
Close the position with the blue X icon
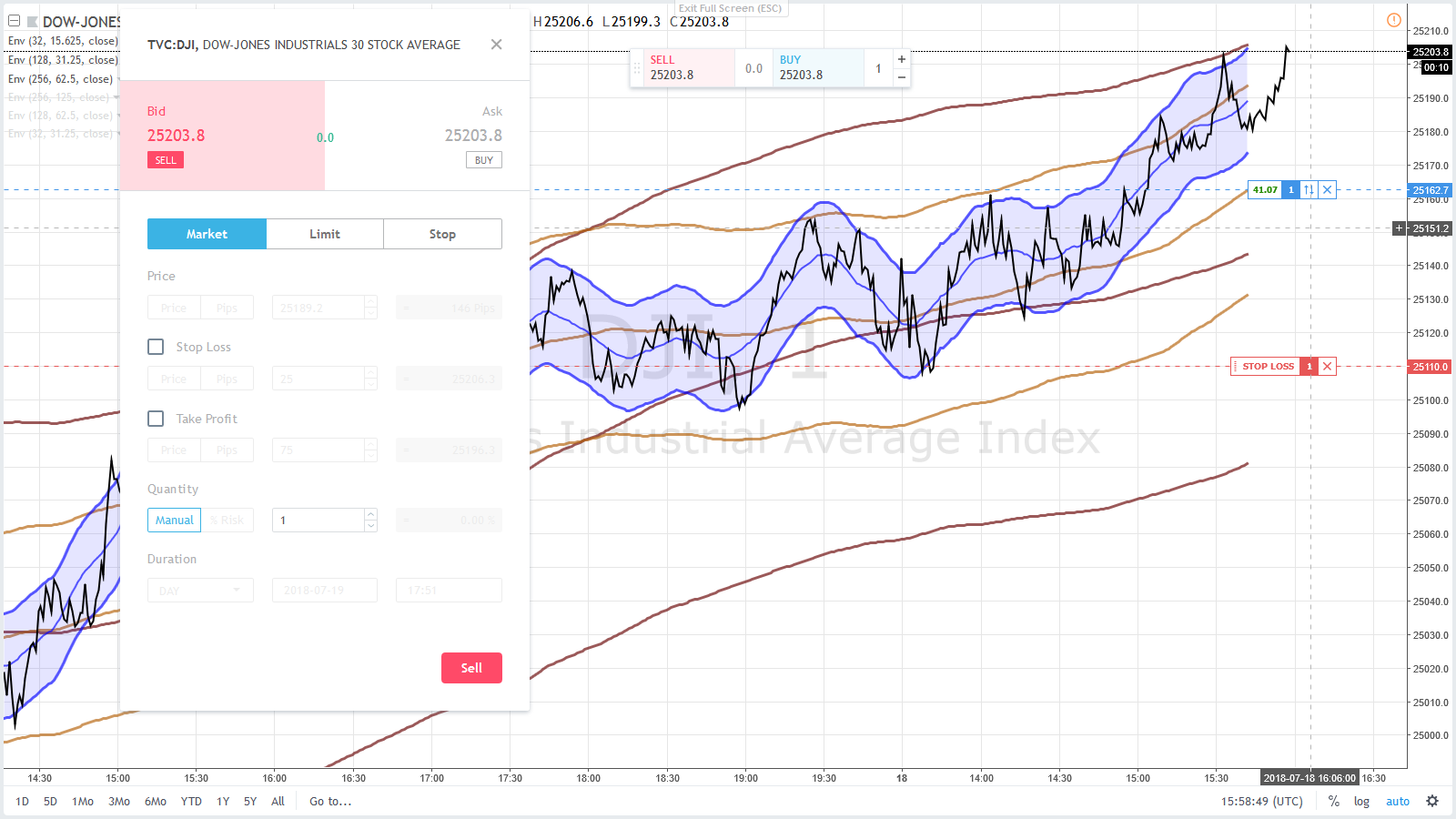(x=1328, y=190)
